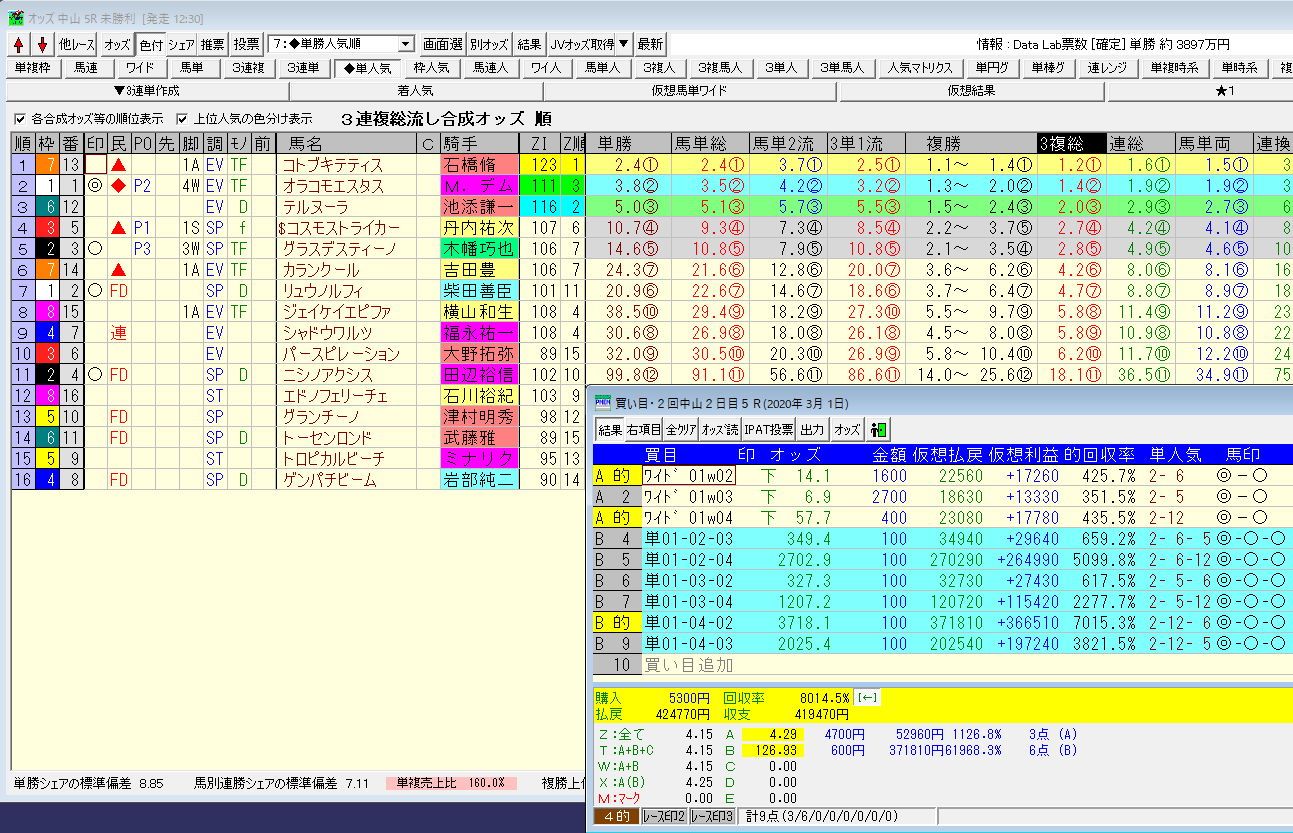Open the 7:◆単勝人気順 combo box
The image size is (1293, 833).
click(x=342, y=44)
